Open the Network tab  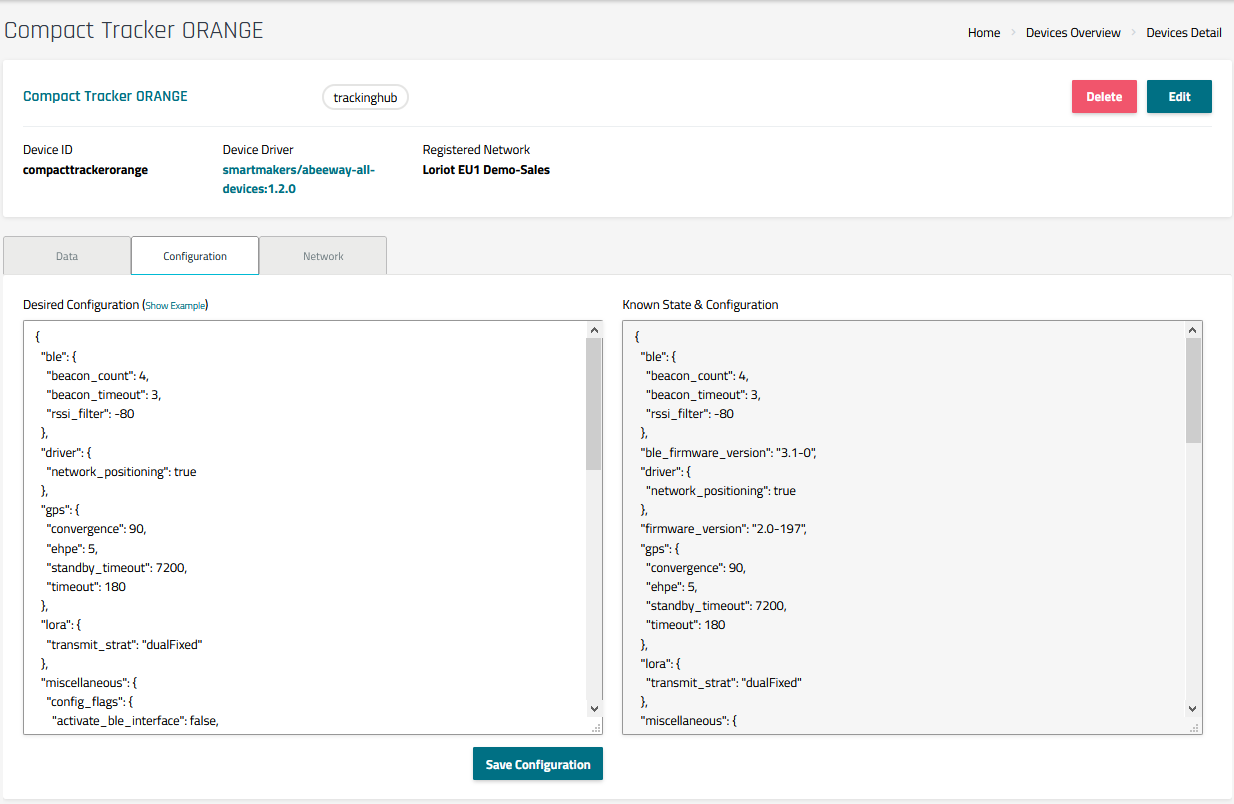(x=323, y=256)
